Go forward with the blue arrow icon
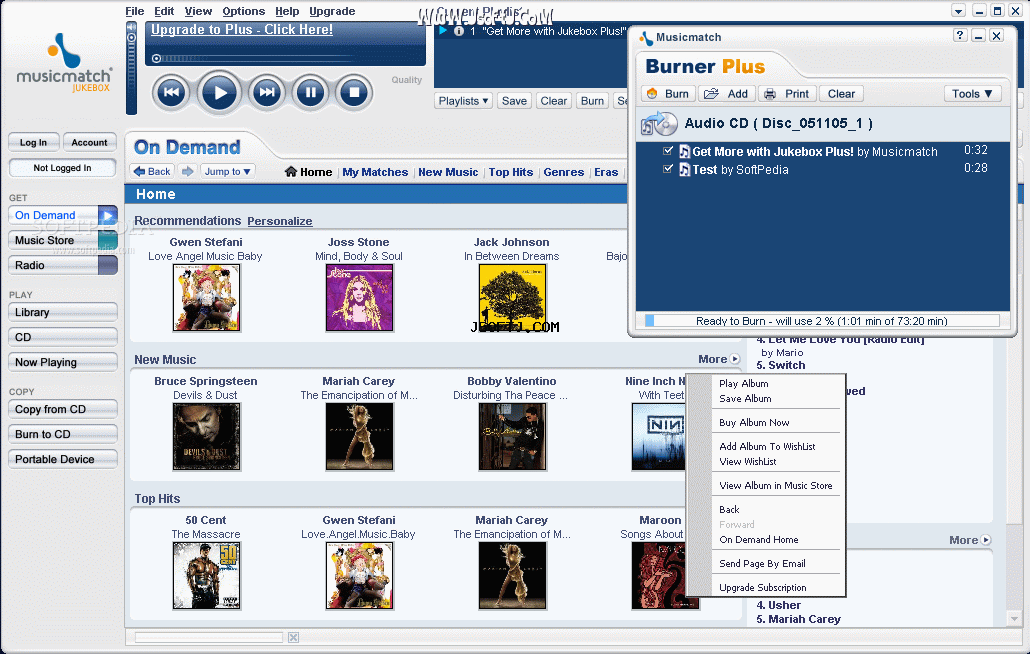This screenshot has width=1030, height=654. coord(188,171)
